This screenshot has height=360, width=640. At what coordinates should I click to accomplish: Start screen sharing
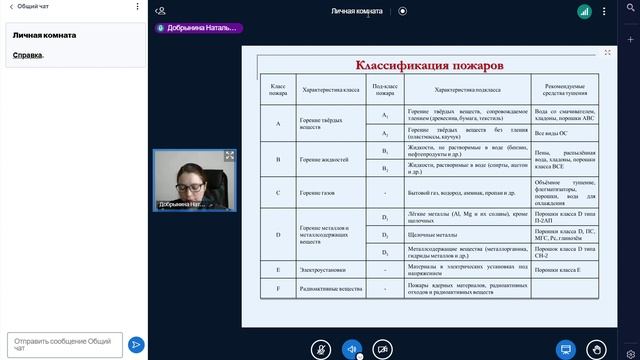[566, 350]
